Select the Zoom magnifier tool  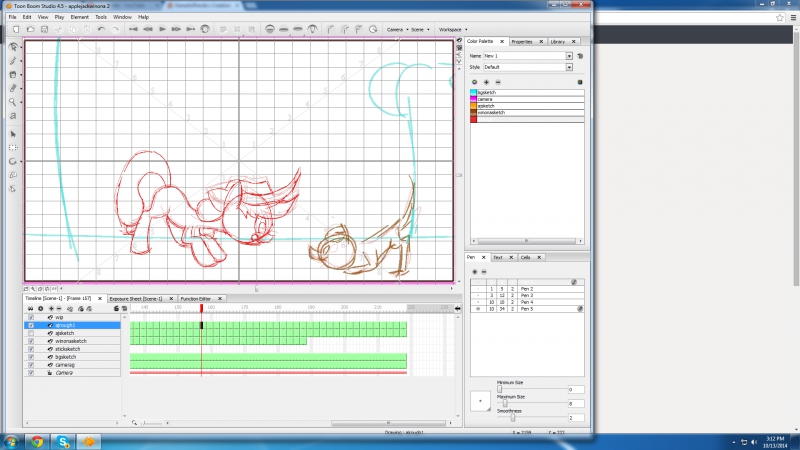tap(13, 102)
